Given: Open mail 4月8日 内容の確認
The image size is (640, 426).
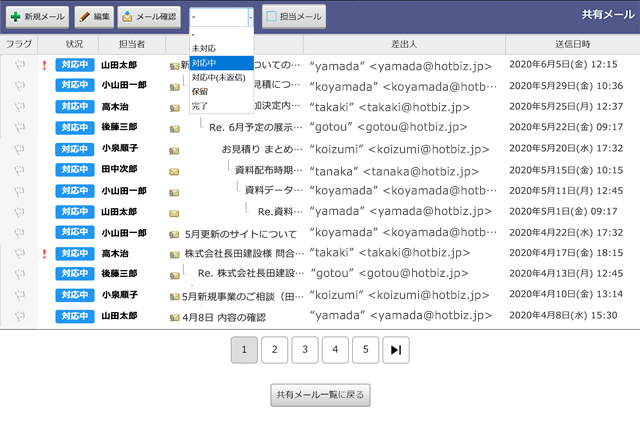Looking at the screenshot, I should 224,317.
